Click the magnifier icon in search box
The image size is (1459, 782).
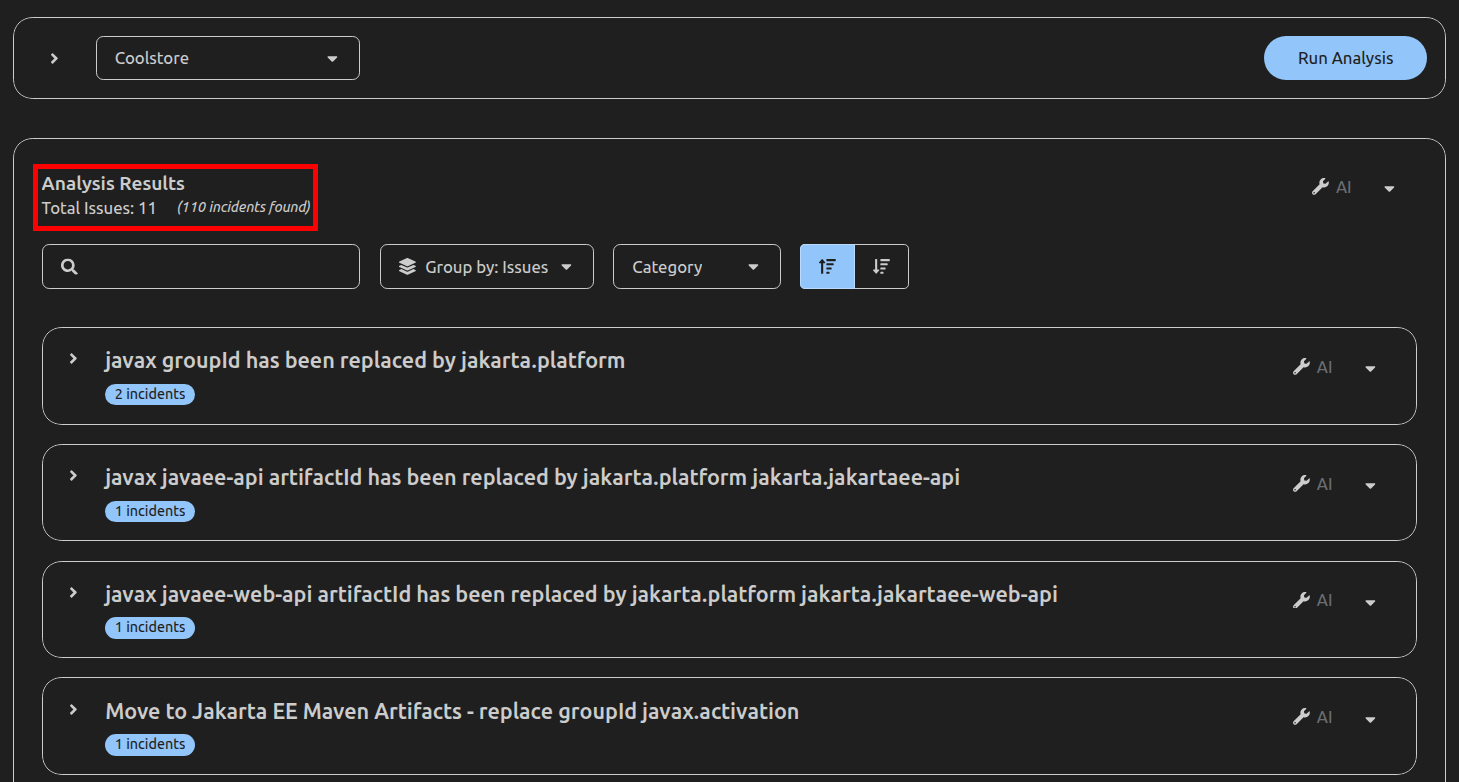pyautogui.click(x=69, y=267)
